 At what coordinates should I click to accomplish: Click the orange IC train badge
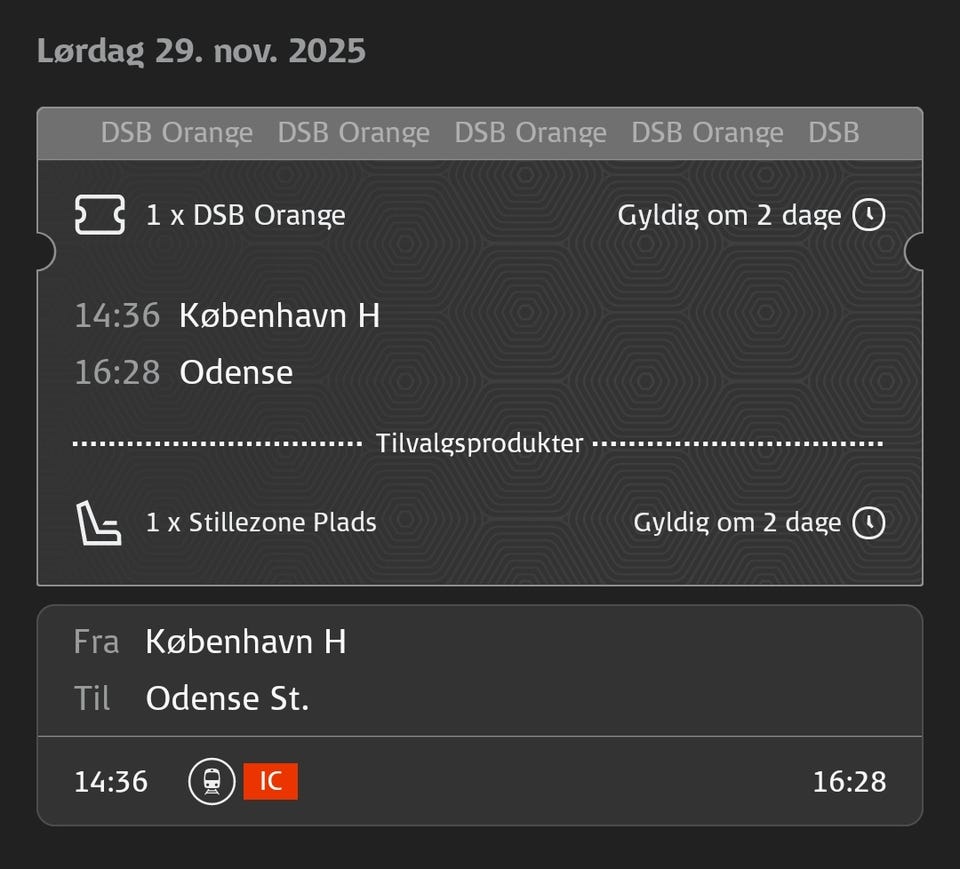(270, 781)
